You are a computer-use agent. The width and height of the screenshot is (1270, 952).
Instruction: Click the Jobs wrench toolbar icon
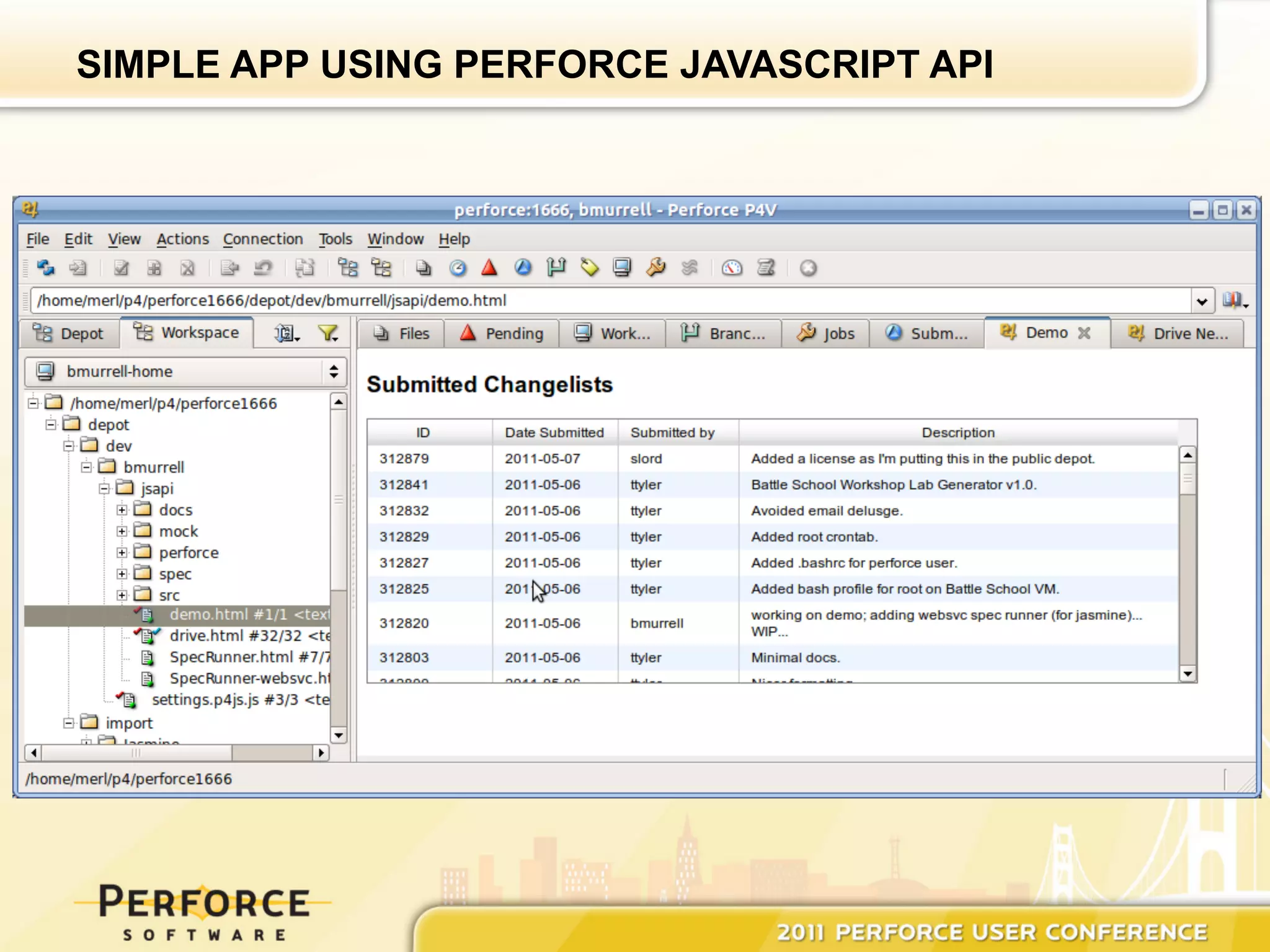tap(655, 268)
